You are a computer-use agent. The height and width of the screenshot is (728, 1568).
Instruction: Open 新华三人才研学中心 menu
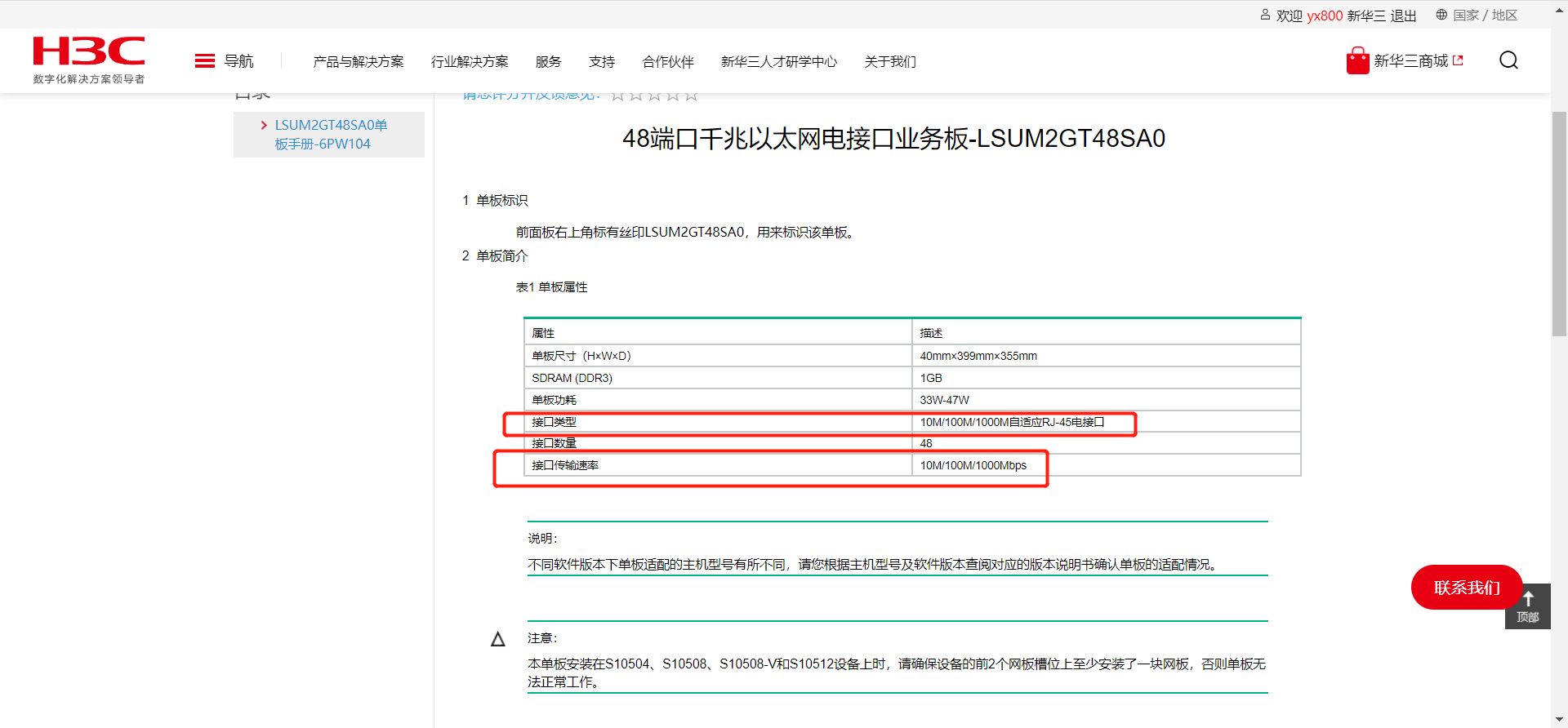pyautogui.click(x=779, y=61)
